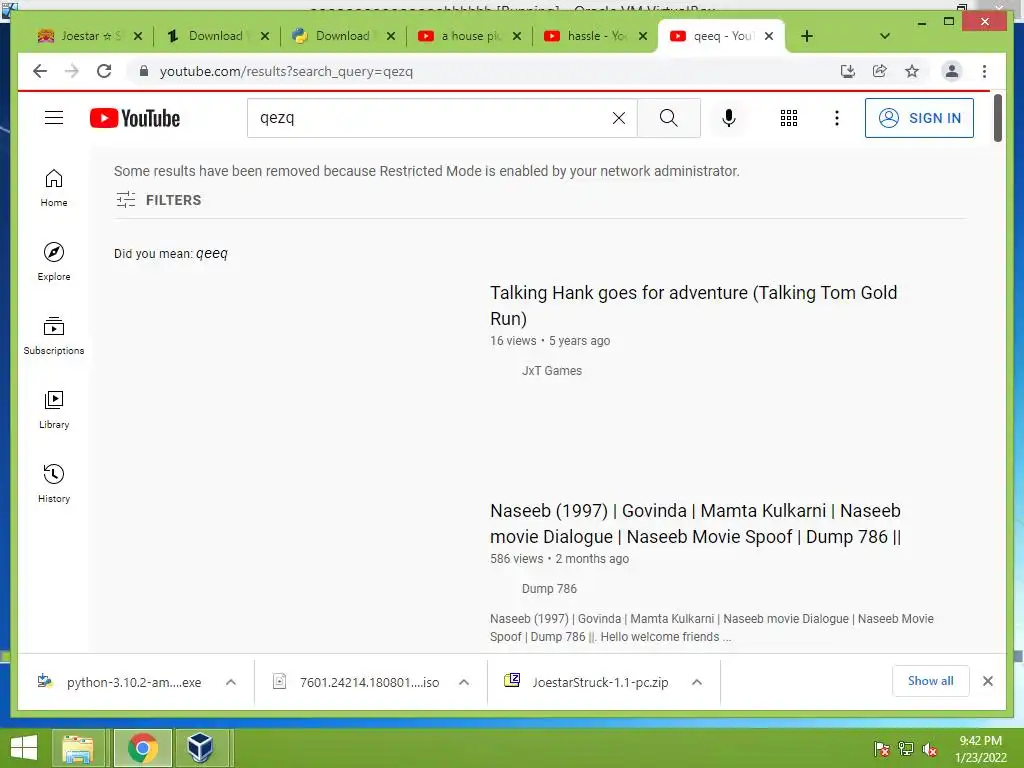Screen dimensions: 1024x768
Task: Open Library in the sidebar
Action: (x=54, y=409)
